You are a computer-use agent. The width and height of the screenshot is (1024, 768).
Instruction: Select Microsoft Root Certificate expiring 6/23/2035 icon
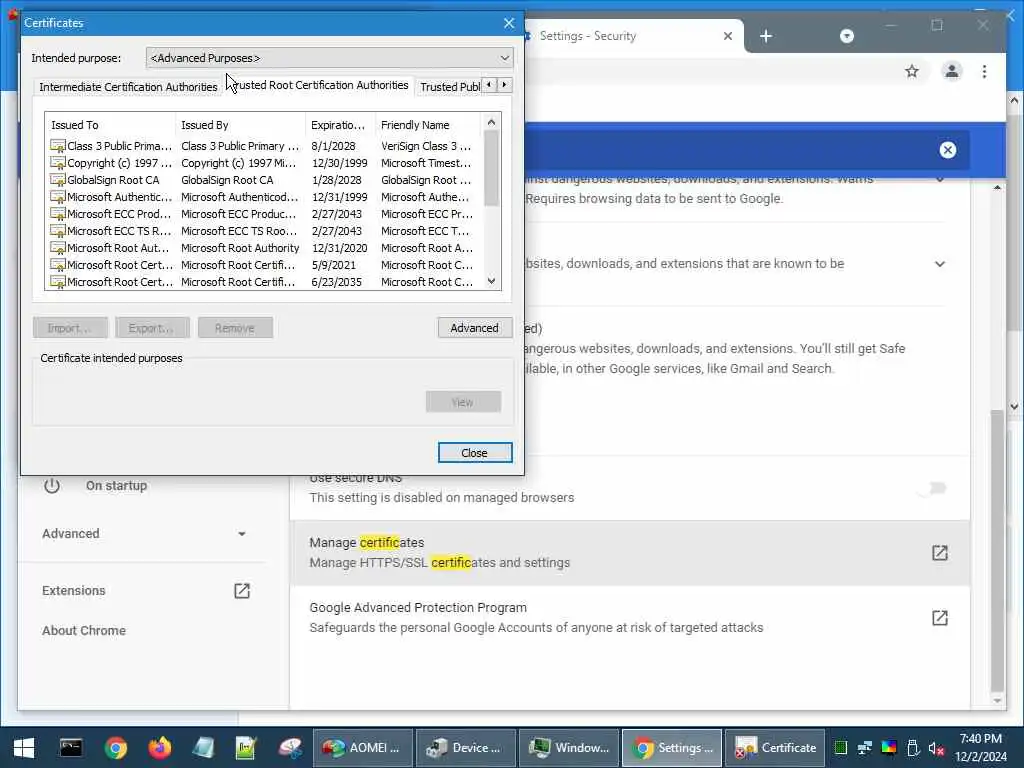click(x=57, y=281)
